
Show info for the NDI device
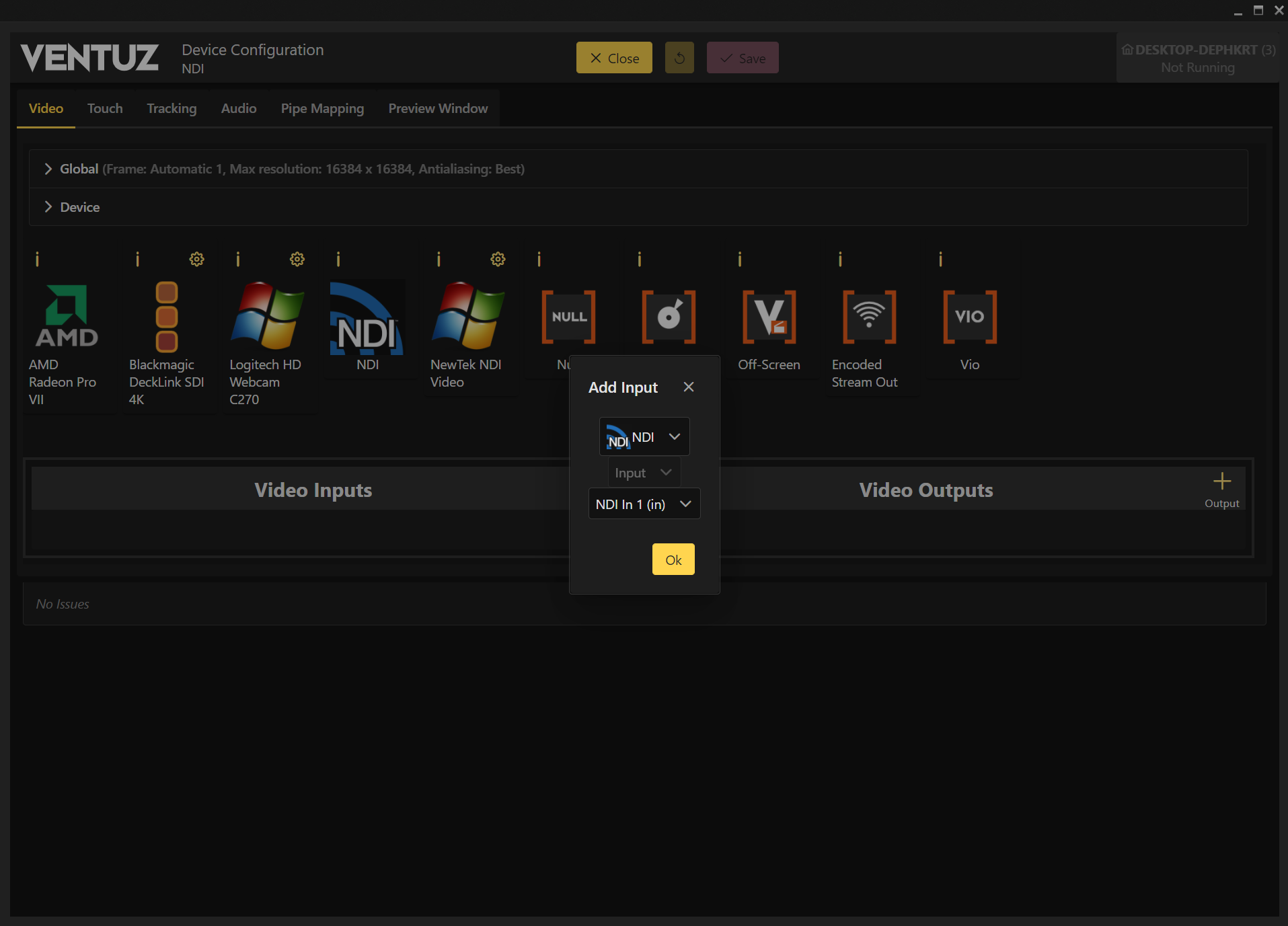pyautogui.click(x=338, y=260)
